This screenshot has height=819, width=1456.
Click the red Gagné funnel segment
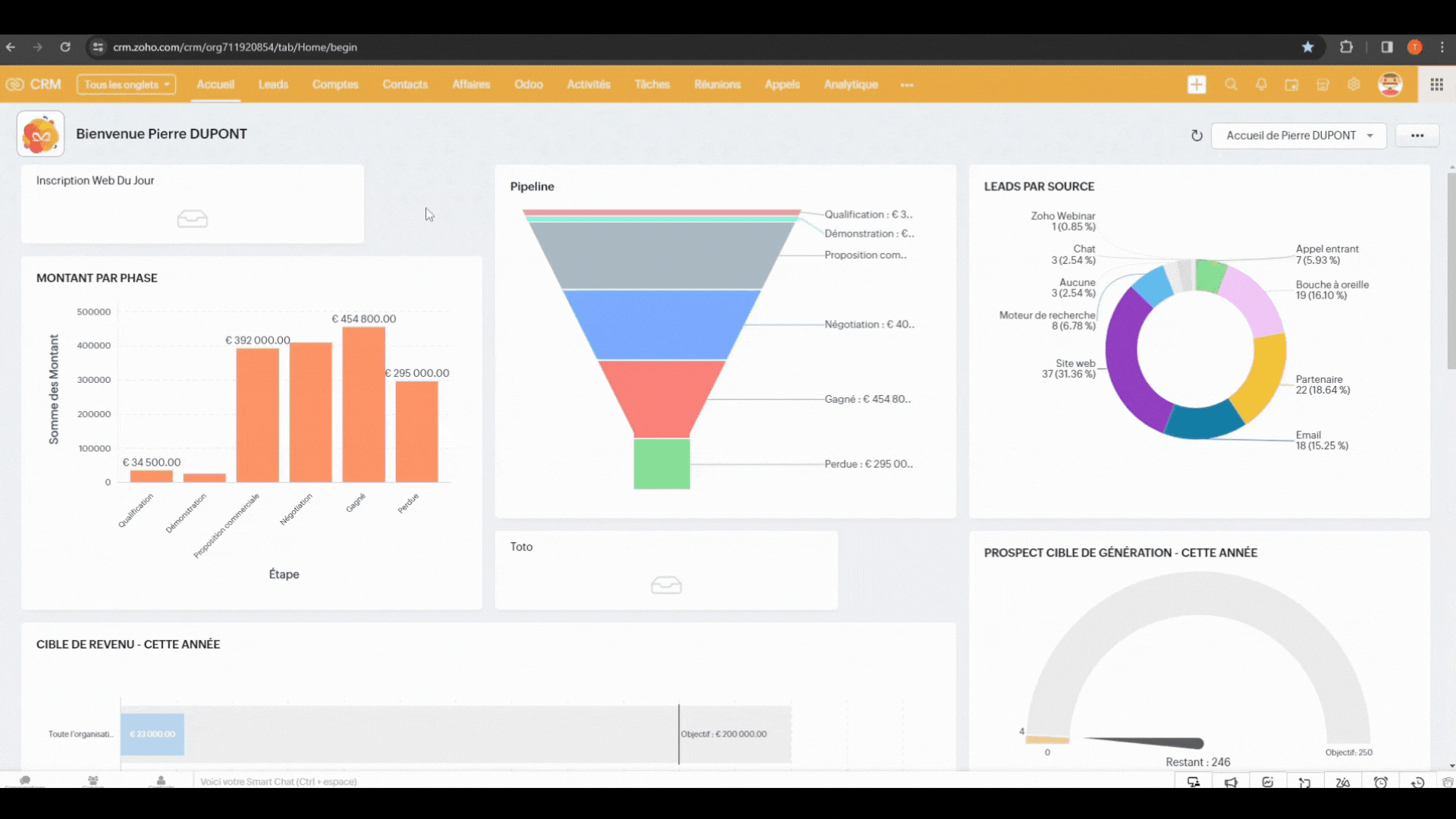coord(661,398)
